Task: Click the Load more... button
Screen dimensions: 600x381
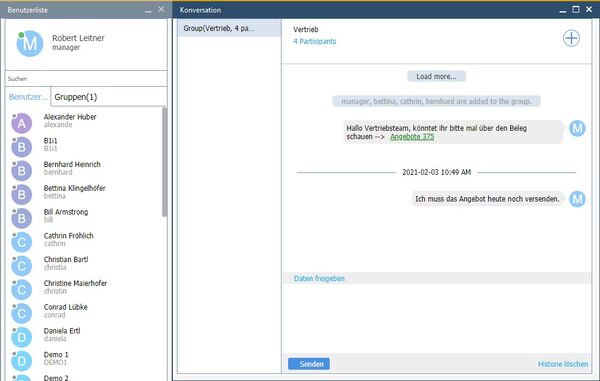Action: point(436,76)
